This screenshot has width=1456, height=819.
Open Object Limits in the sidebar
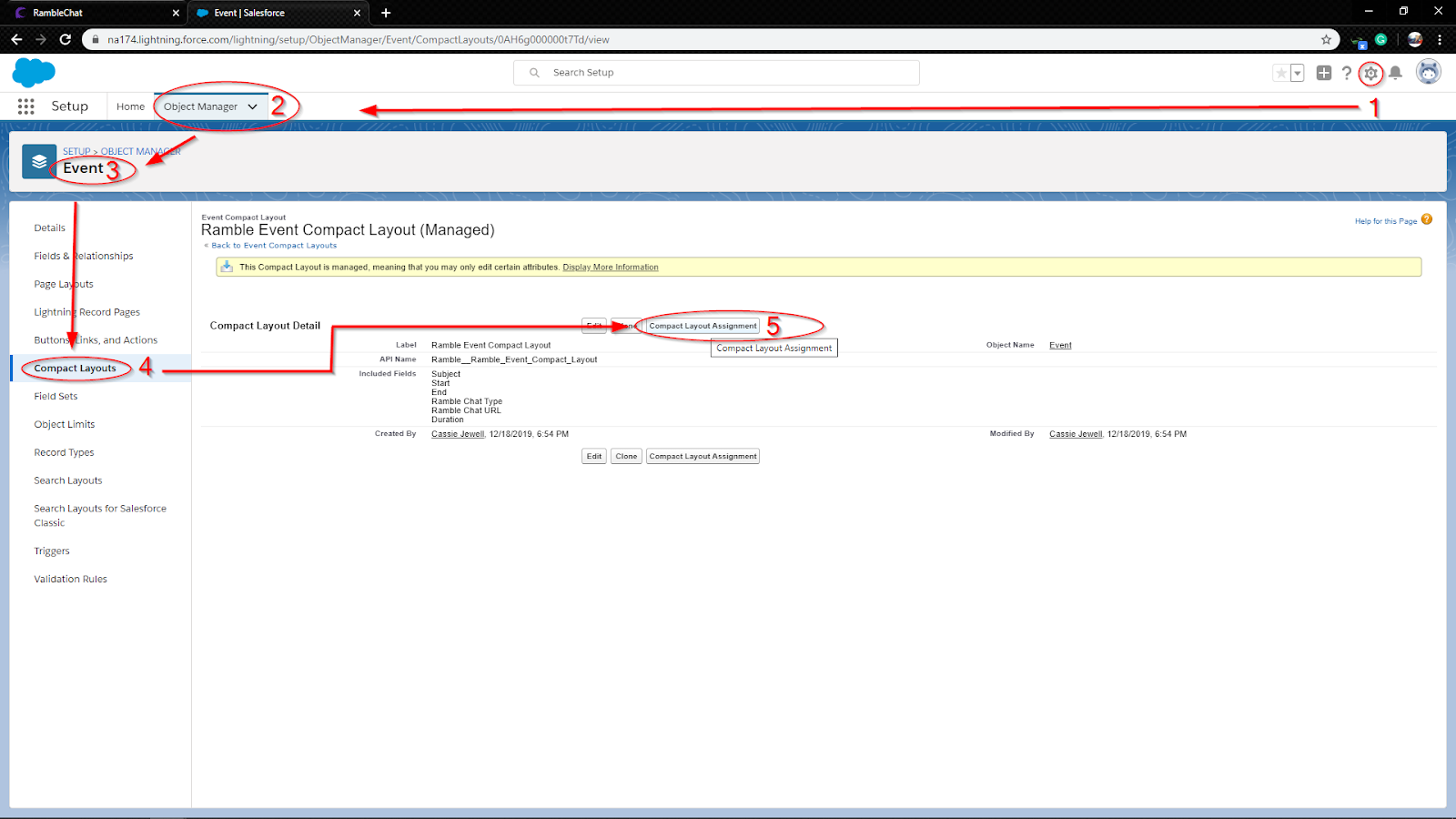[x=65, y=424]
